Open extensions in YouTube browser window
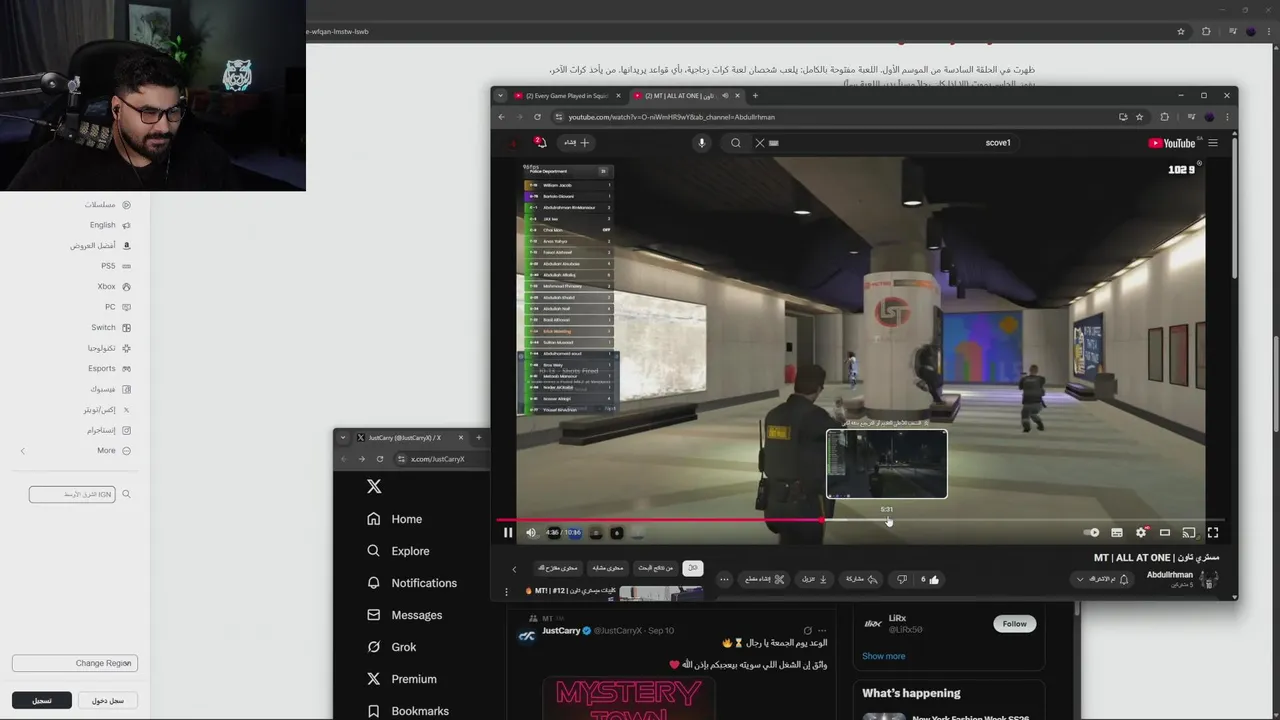Screen dimensions: 1280x720 tap(1165, 117)
